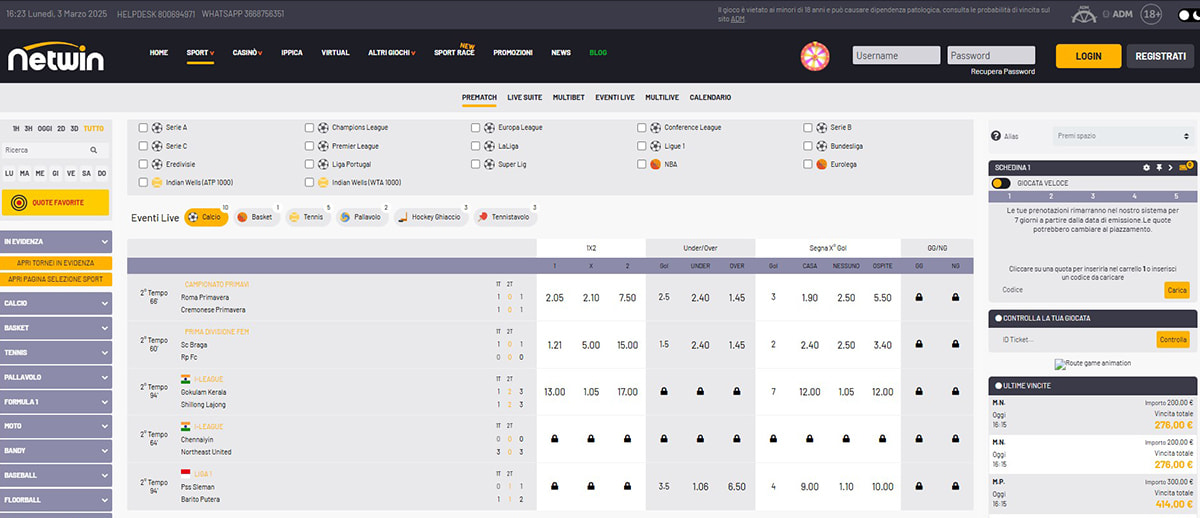Click the basketball icon beside NBA

click(655, 164)
